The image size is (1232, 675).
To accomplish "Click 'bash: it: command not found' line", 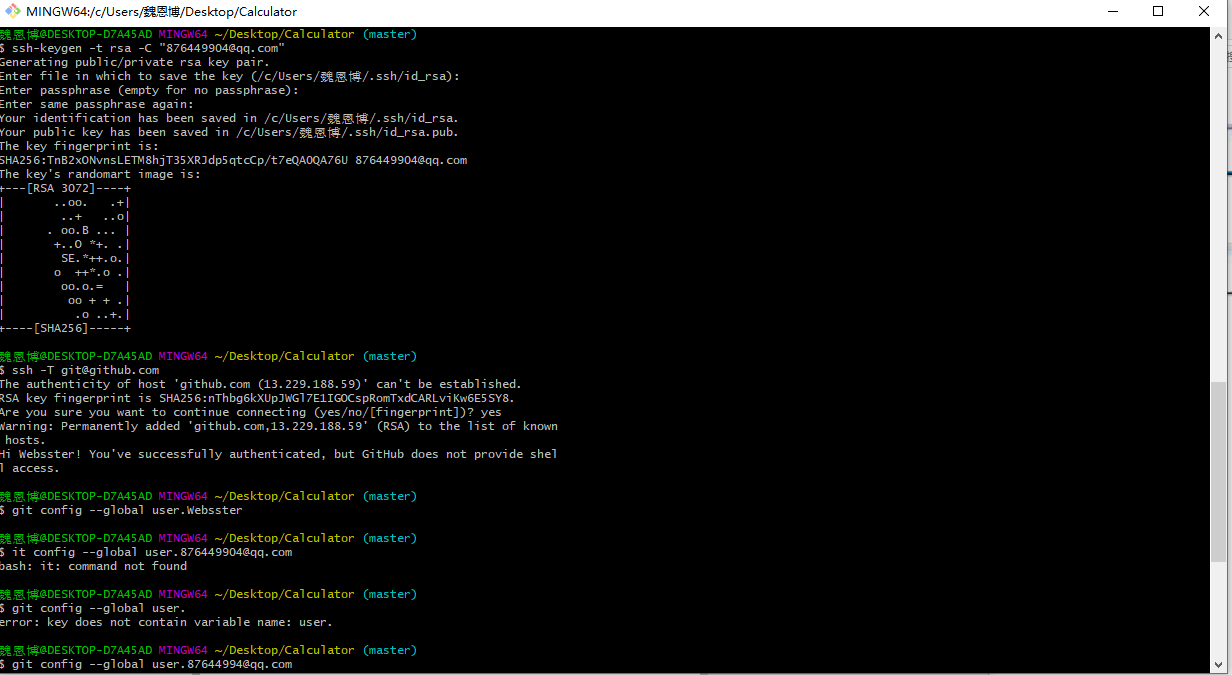I will coord(94,566).
